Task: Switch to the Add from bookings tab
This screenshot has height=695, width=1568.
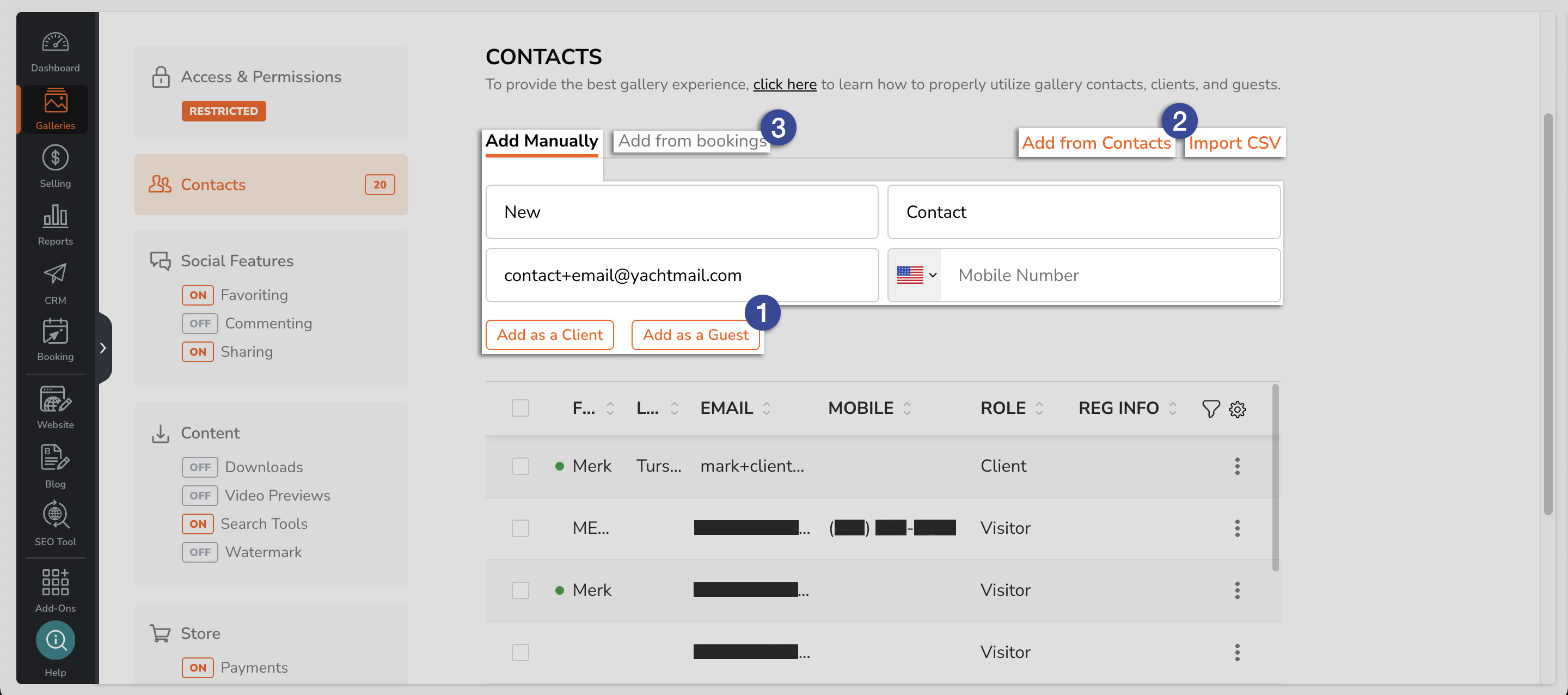Action: coord(691,141)
